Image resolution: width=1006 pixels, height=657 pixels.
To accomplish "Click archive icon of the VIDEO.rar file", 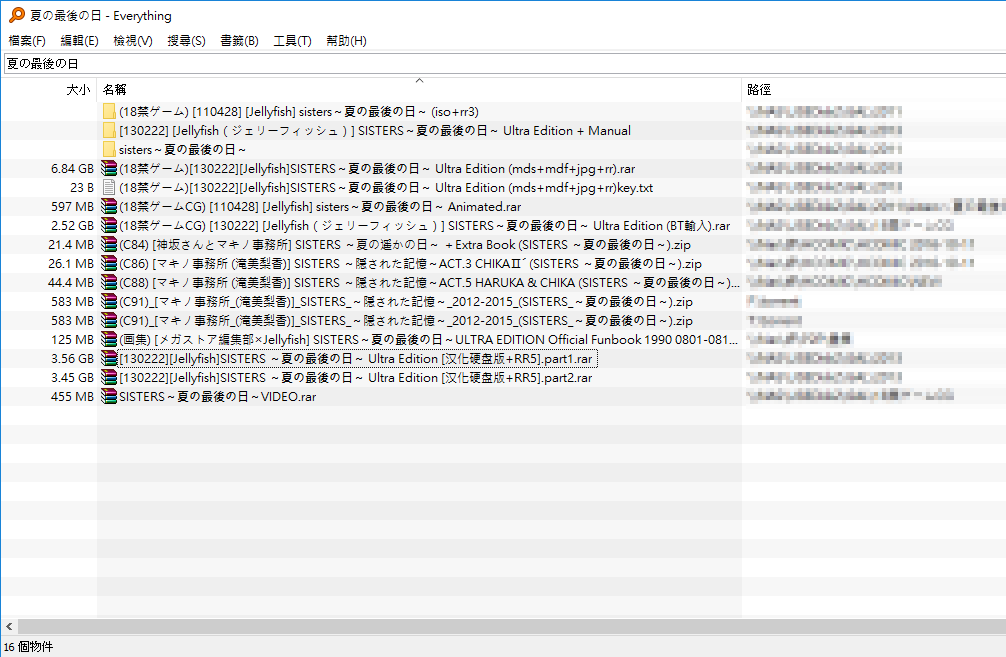I will [109, 397].
